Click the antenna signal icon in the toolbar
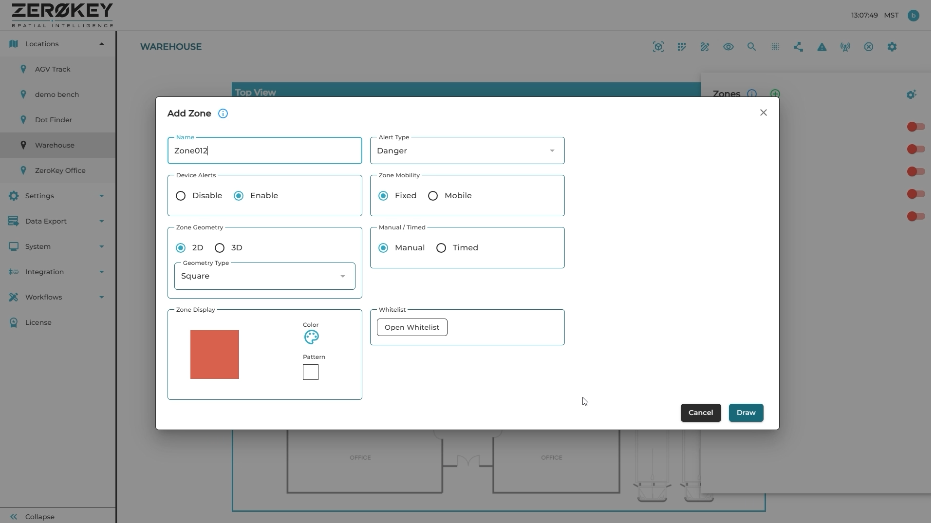This screenshot has height=523, width=931. click(845, 47)
